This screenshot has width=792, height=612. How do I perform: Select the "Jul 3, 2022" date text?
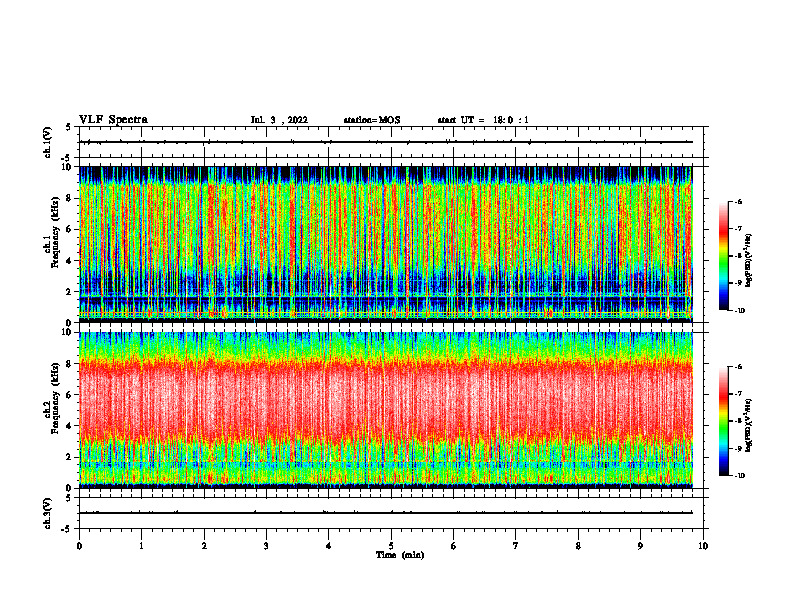(x=279, y=120)
